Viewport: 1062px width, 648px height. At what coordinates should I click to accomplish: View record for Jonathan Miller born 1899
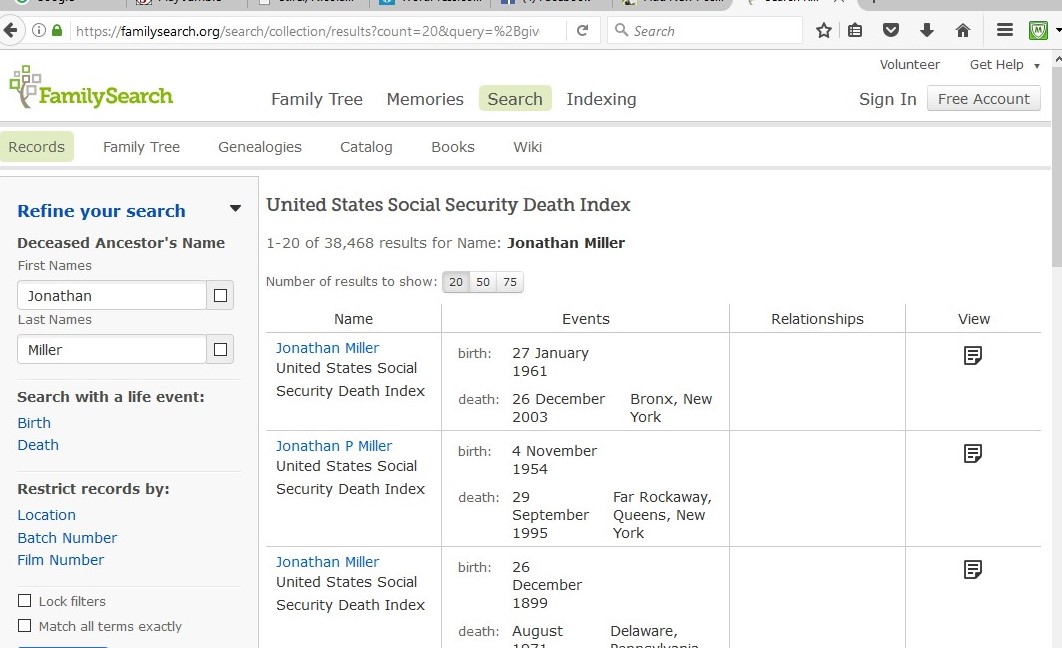[x=973, y=569]
